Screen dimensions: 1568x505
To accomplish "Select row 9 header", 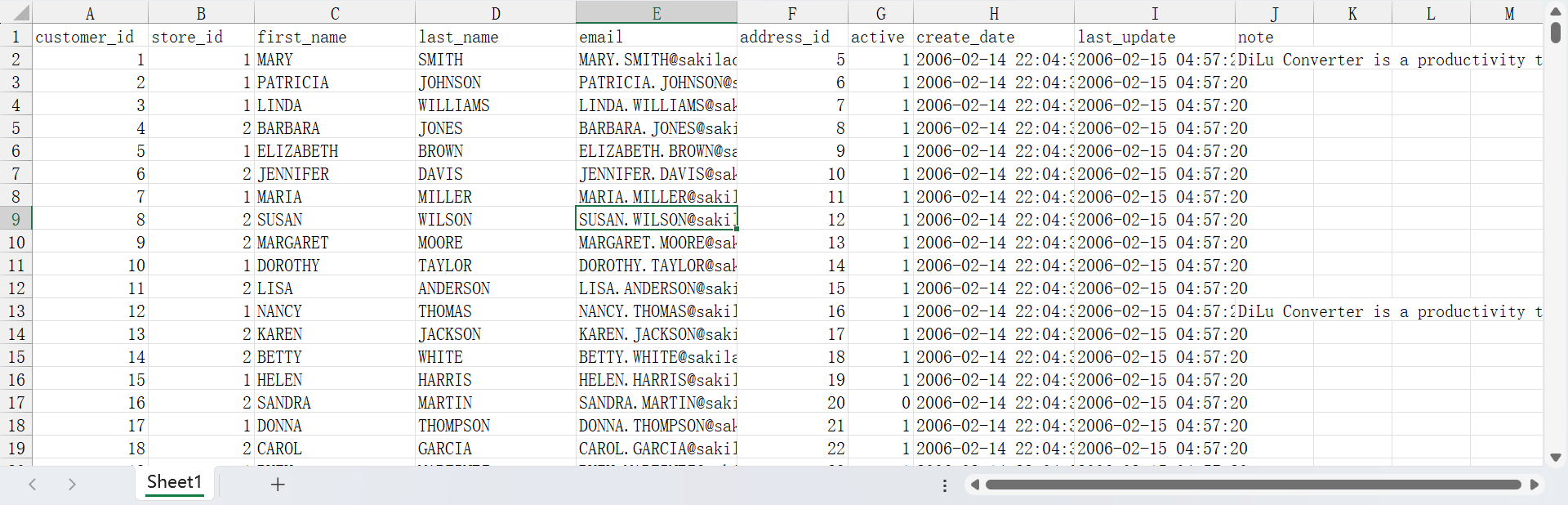I will click(x=16, y=219).
